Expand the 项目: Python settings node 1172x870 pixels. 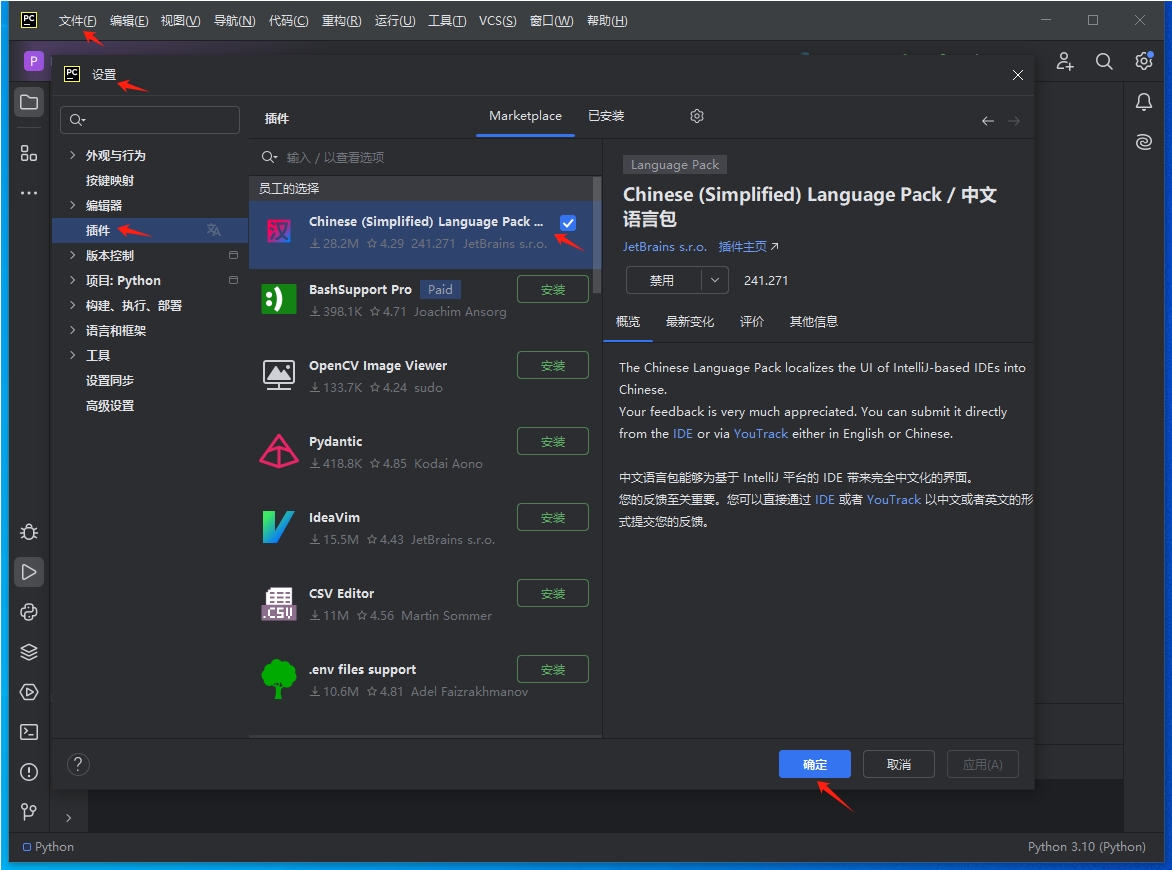point(73,280)
